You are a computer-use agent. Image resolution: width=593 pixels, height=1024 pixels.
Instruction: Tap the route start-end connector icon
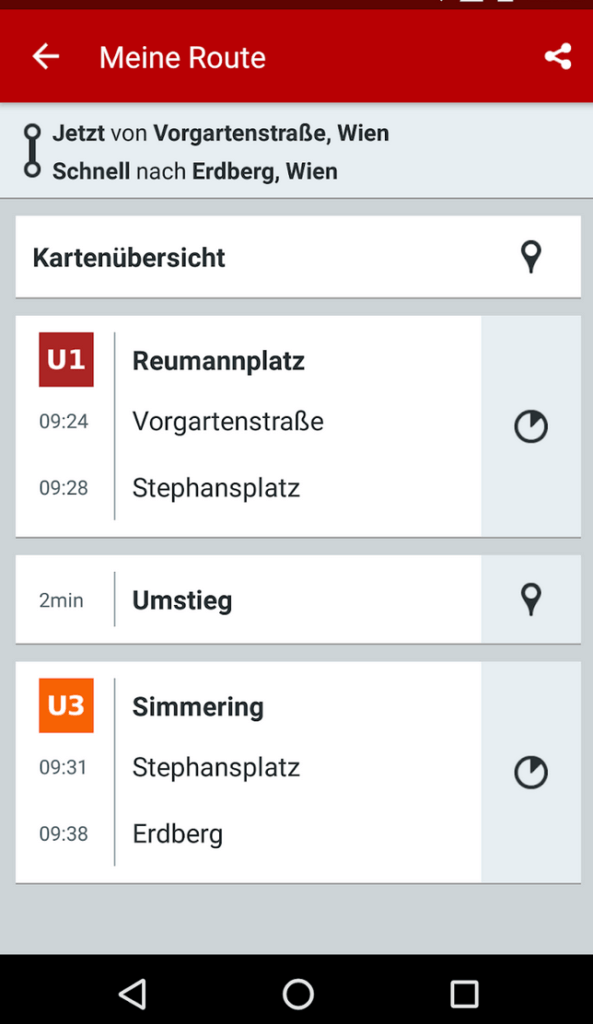[32, 151]
